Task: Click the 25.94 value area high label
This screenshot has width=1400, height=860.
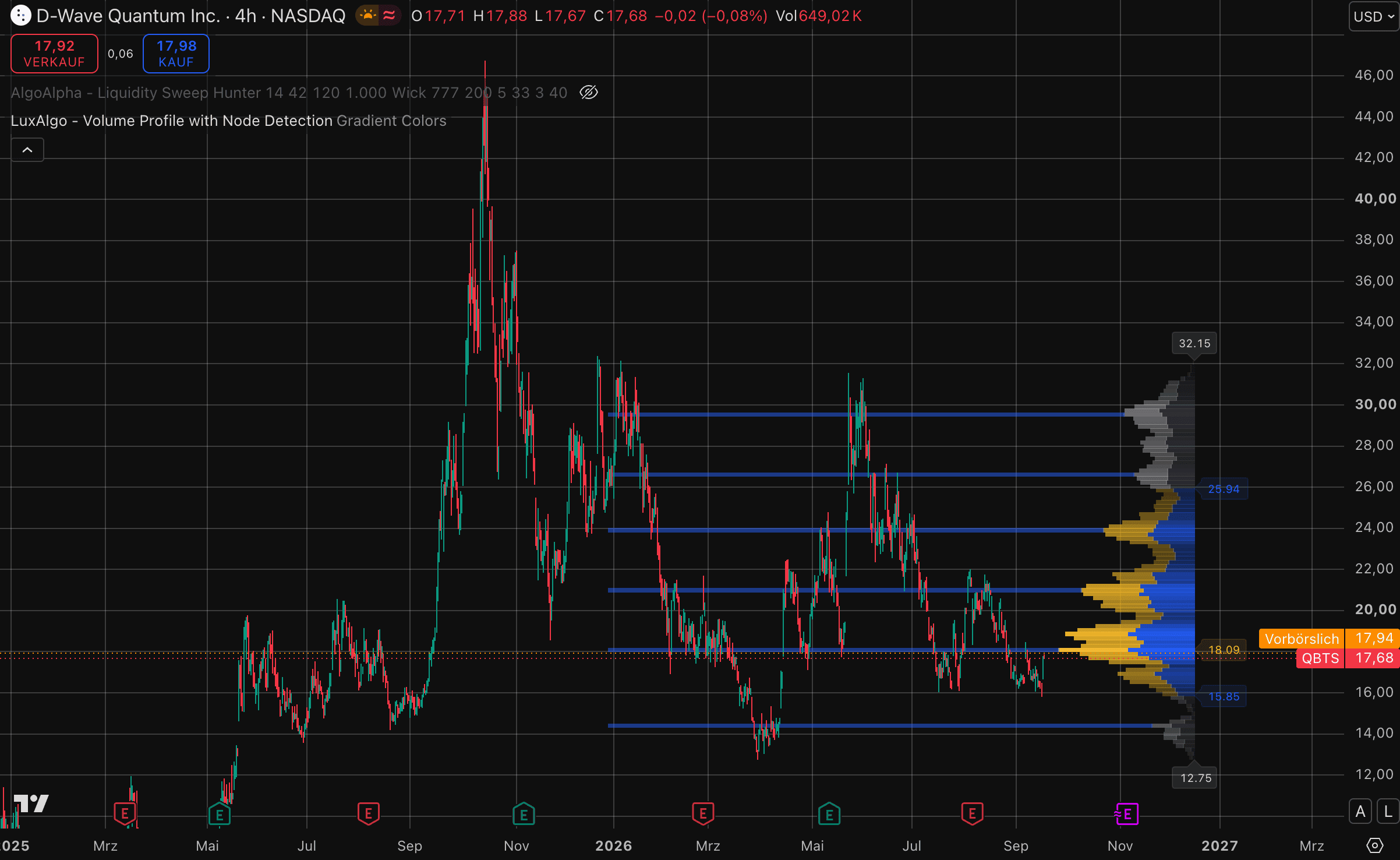Action: (x=1223, y=489)
